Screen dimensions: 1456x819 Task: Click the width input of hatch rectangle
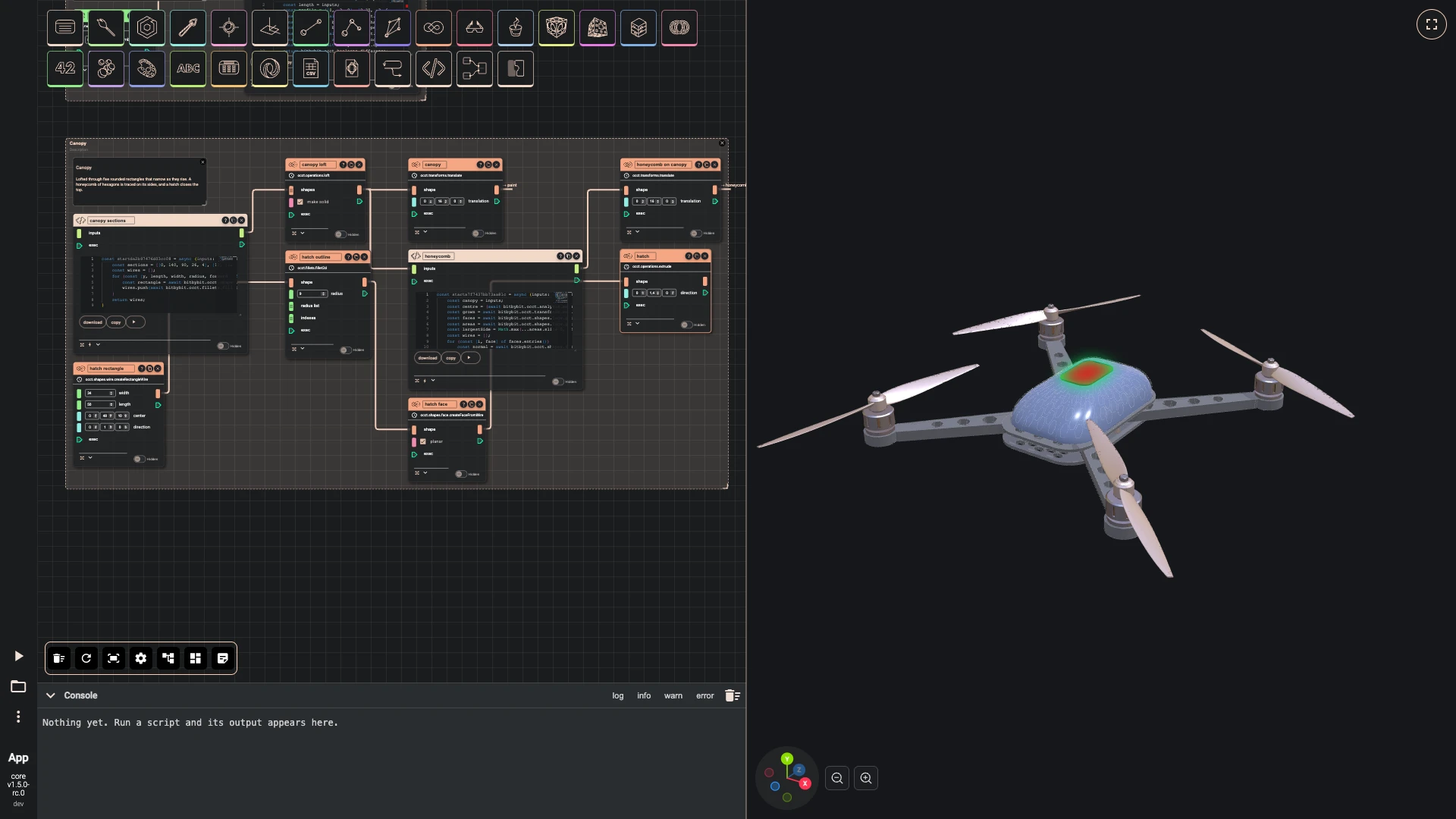click(100, 393)
